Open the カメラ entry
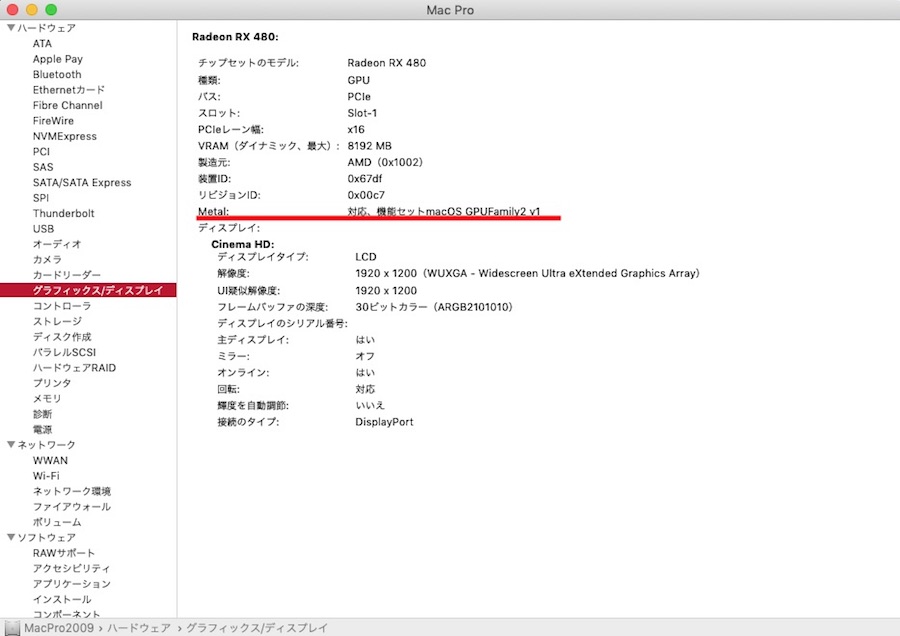This screenshot has height=636, width=900. [47, 259]
